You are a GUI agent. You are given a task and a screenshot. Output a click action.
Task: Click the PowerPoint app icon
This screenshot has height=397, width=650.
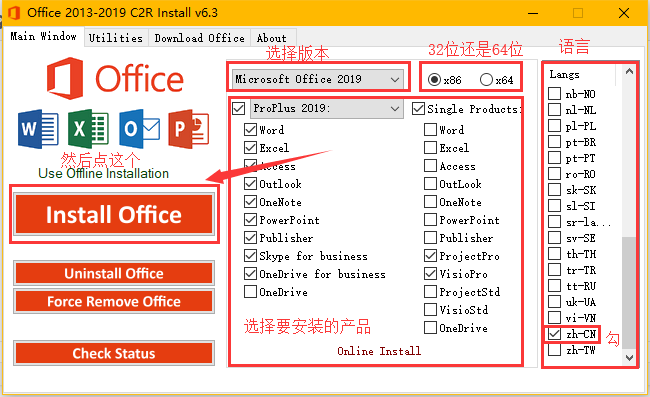click(x=189, y=129)
